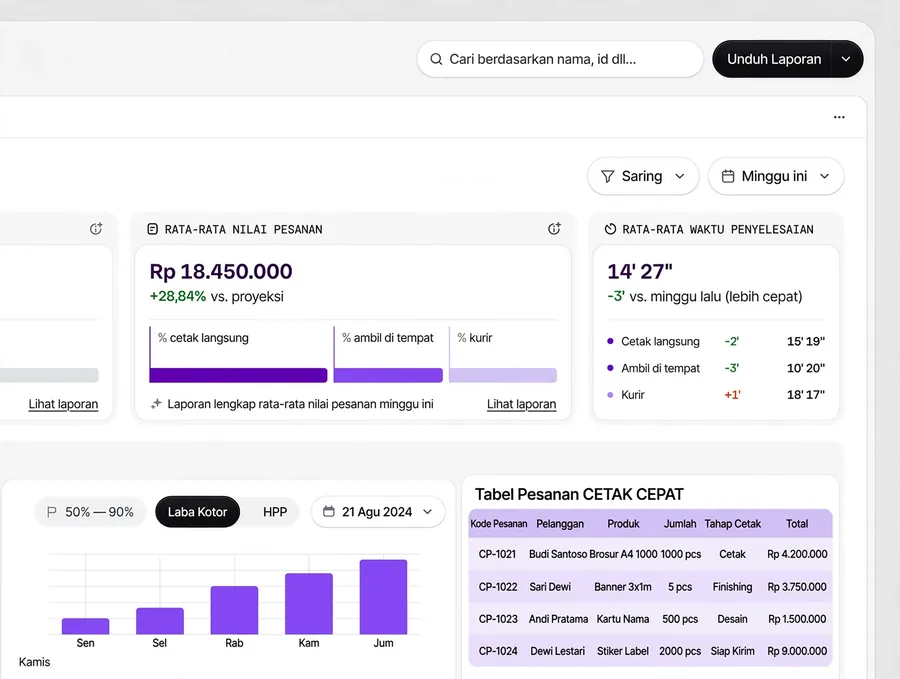This screenshot has height=679, width=900.
Task: Click the timer icon beside RATA-RATA WAKTU PENYELESAIAN
Action: click(x=610, y=229)
